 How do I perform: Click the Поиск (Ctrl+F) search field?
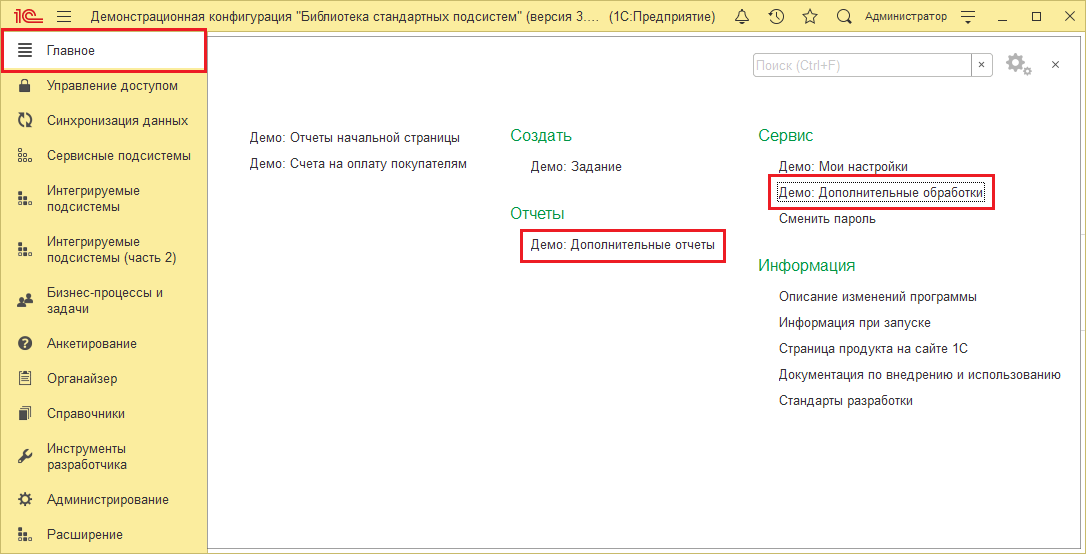862,65
